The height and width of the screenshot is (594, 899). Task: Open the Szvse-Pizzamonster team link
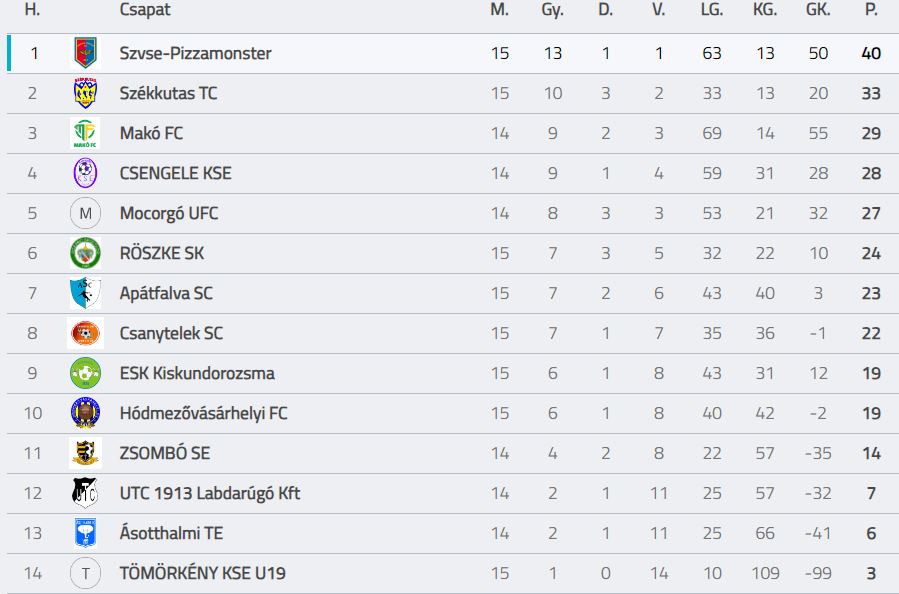point(195,53)
